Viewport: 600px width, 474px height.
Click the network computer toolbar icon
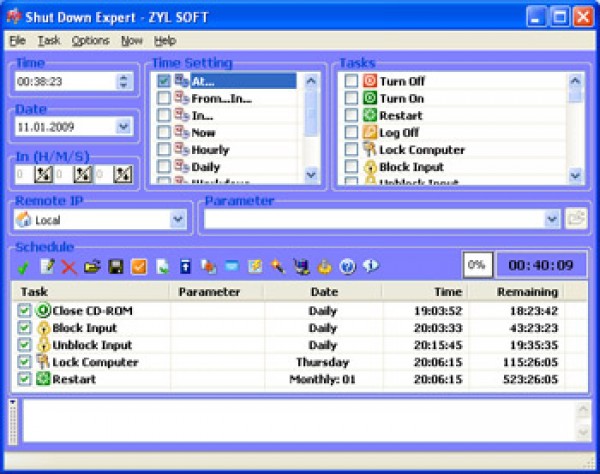pyautogui.click(x=302, y=267)
